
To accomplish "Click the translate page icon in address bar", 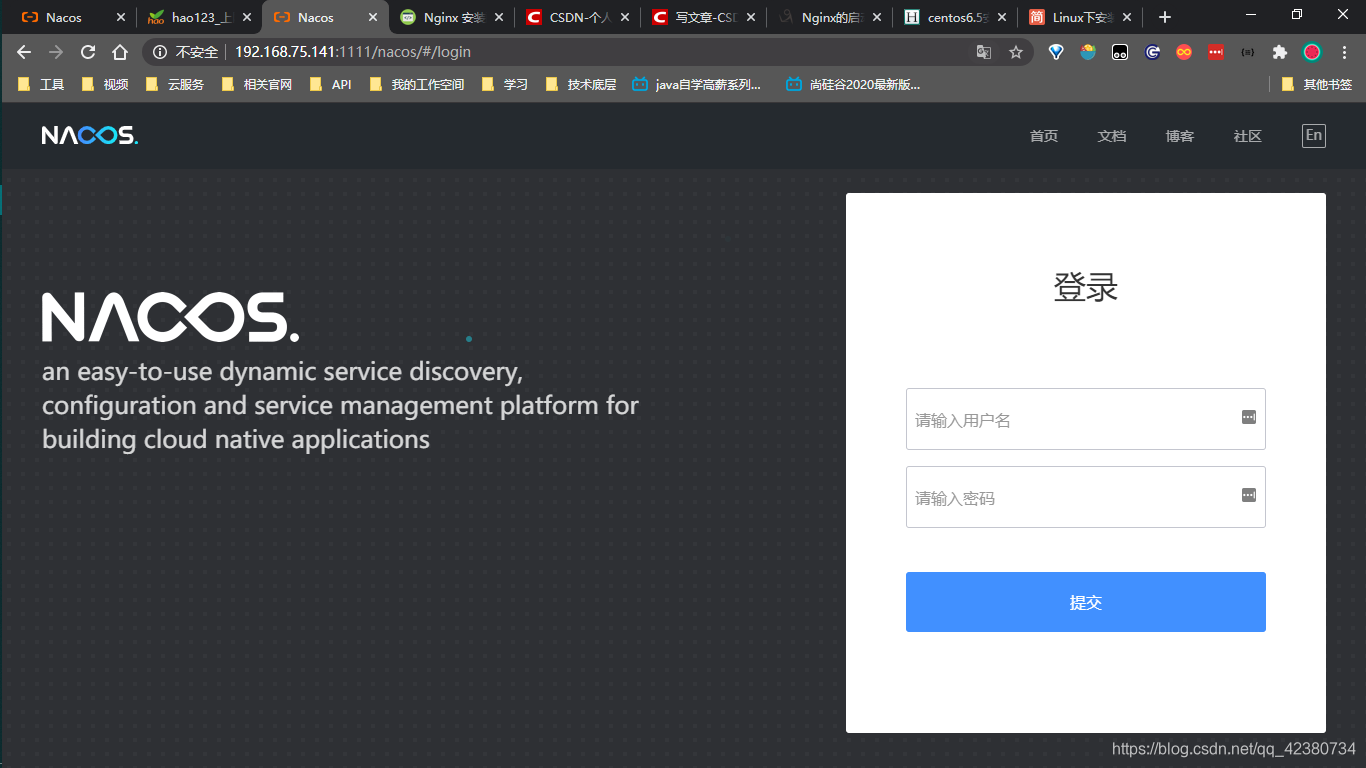I will click(984, 52).
